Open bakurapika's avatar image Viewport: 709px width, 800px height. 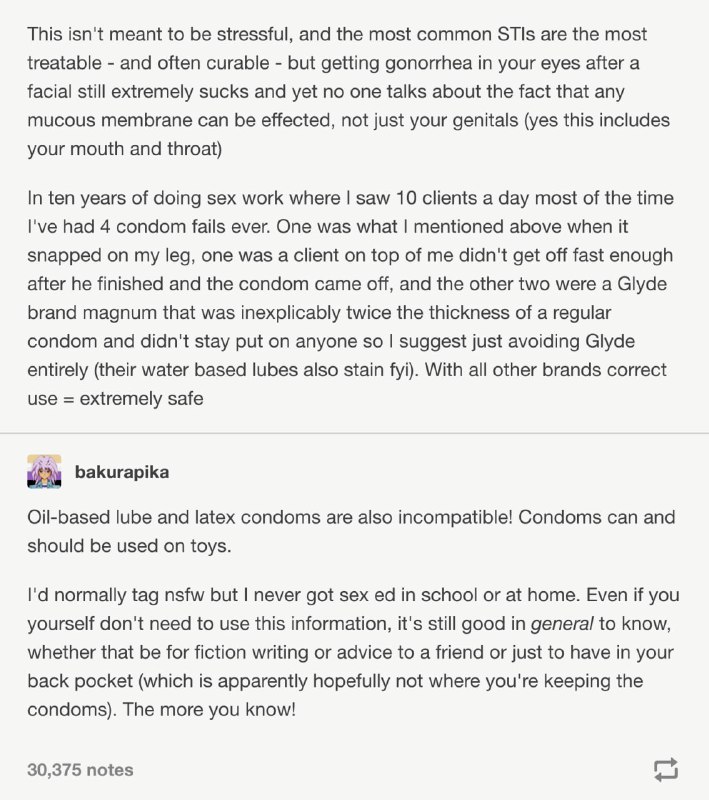pos(44,471)
